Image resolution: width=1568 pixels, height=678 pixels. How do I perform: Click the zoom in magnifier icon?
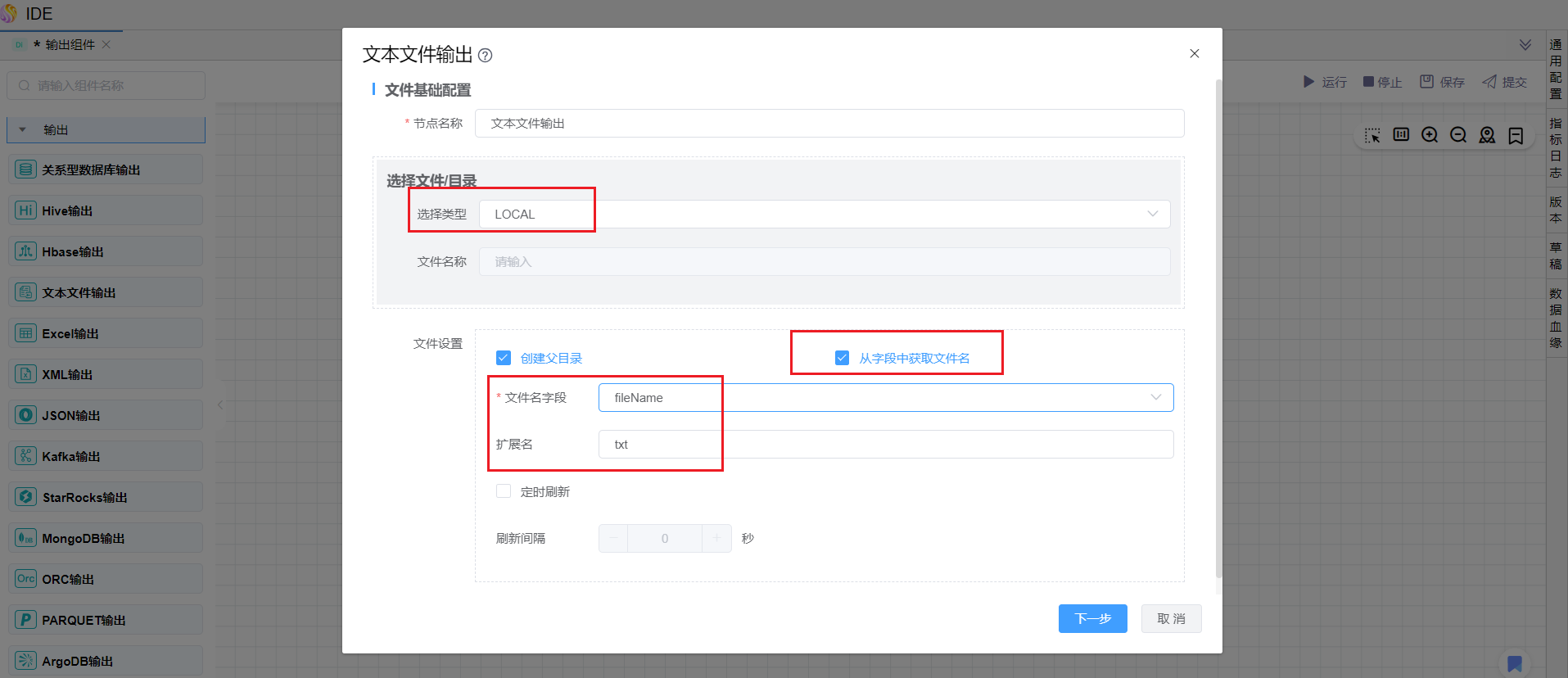coord(1430,135)
